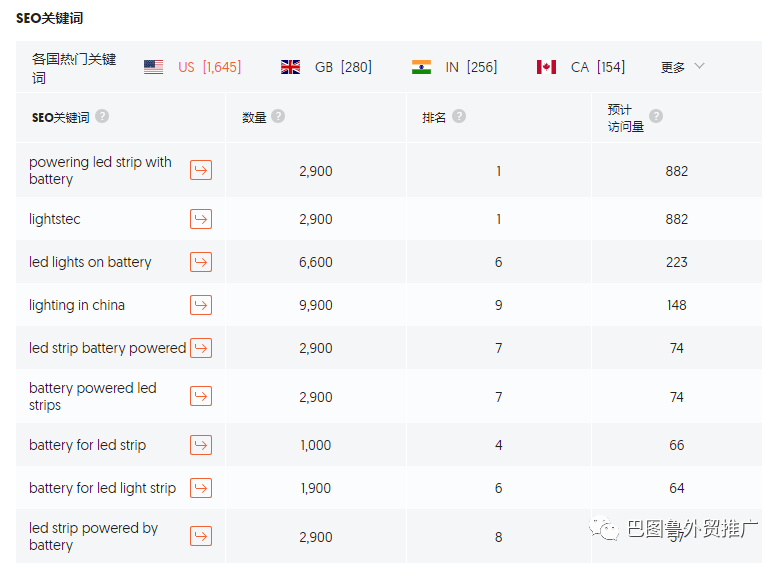
Task: Click the US flag icon
Action: (x=154, y=67)
